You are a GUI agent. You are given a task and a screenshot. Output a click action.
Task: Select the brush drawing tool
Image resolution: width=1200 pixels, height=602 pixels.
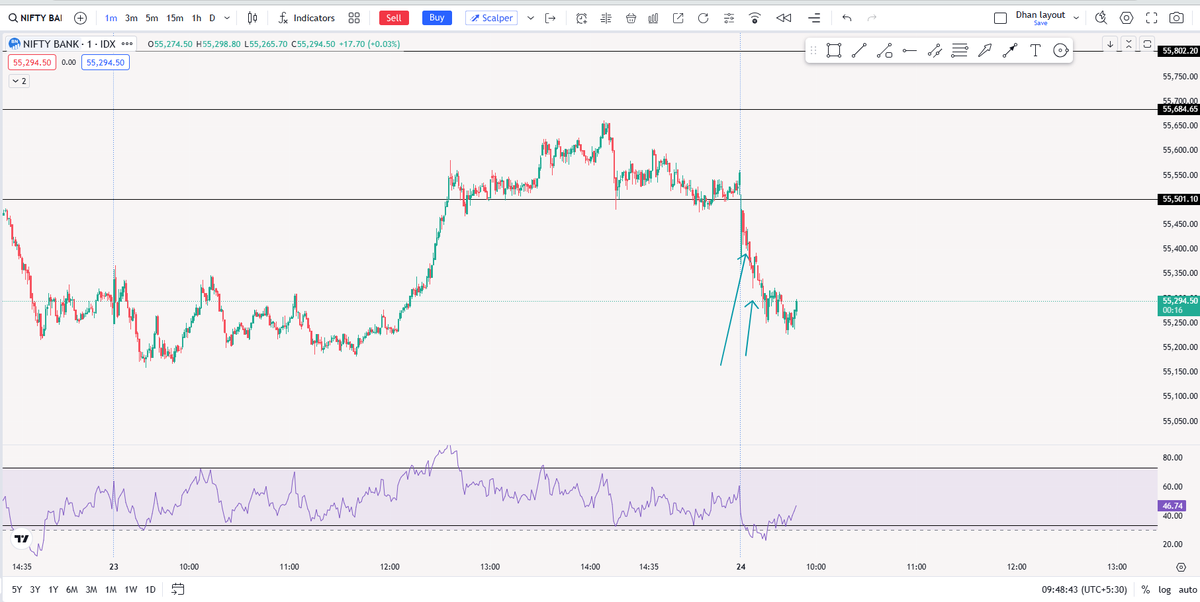point(985,50)
